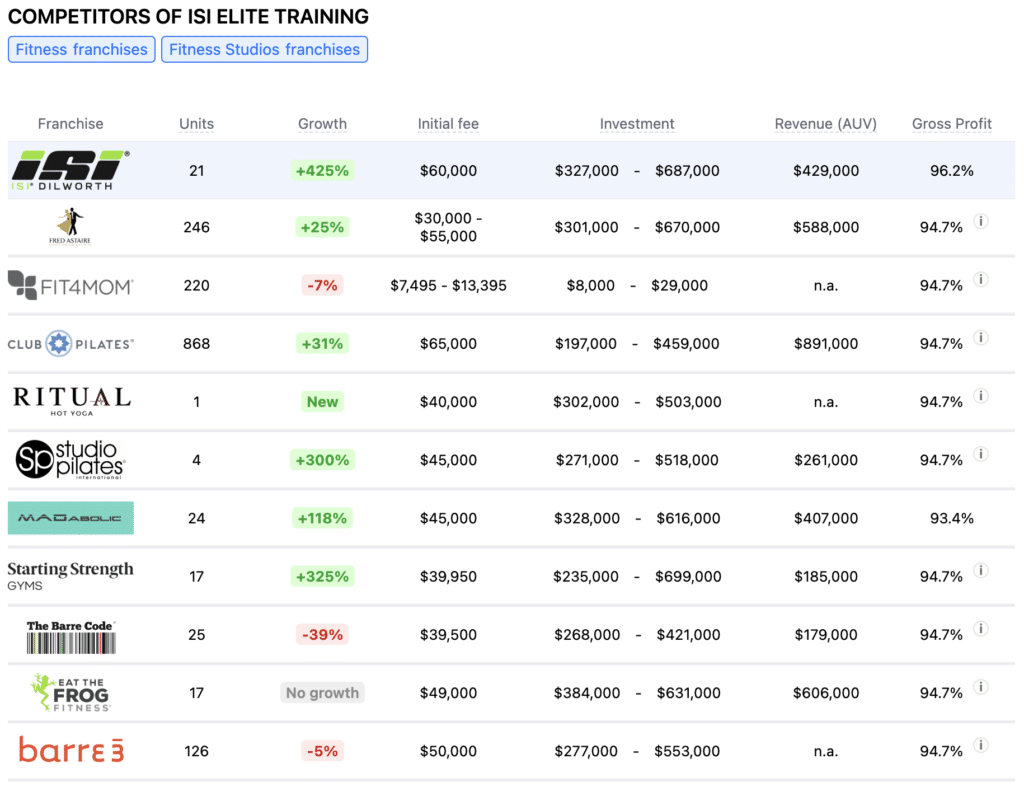Click the 126 units value
Screen dimensions: 1024x796
[x=197, y=751]
